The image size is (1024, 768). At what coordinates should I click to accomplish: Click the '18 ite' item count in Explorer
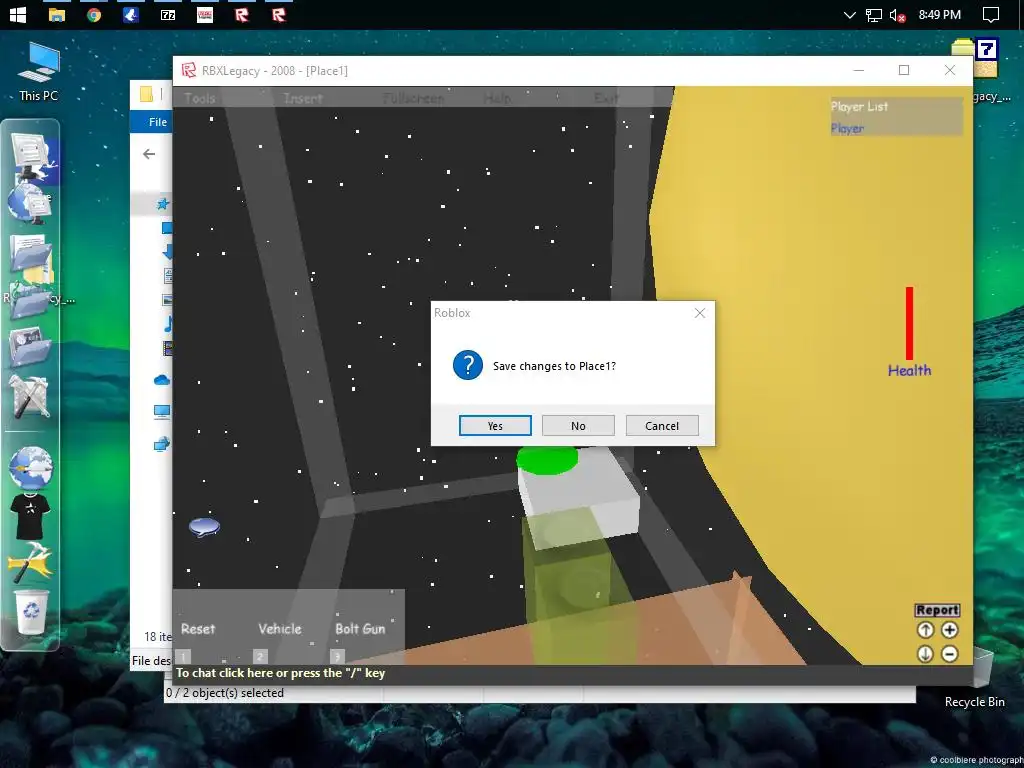(158, 636)
